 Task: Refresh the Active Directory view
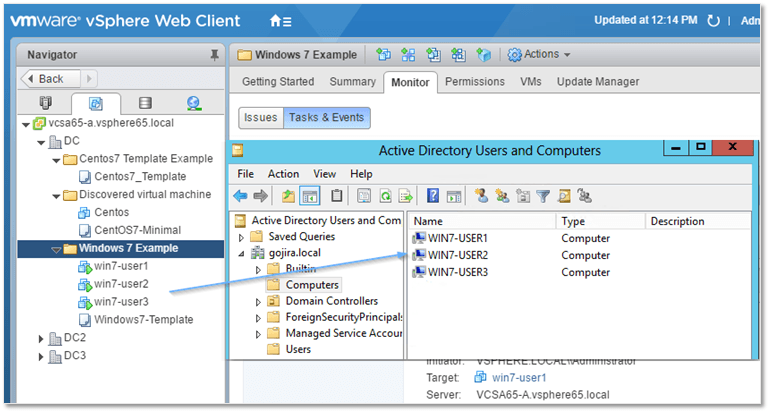(385, 196)
